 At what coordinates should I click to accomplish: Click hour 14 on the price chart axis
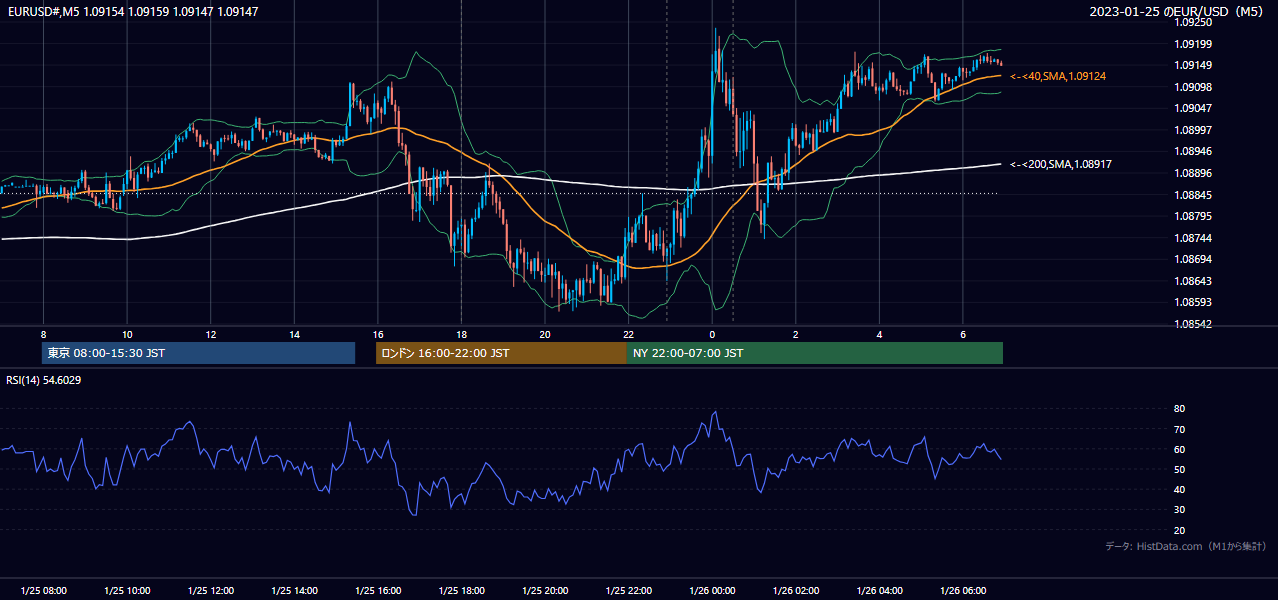tap(294, 334)
